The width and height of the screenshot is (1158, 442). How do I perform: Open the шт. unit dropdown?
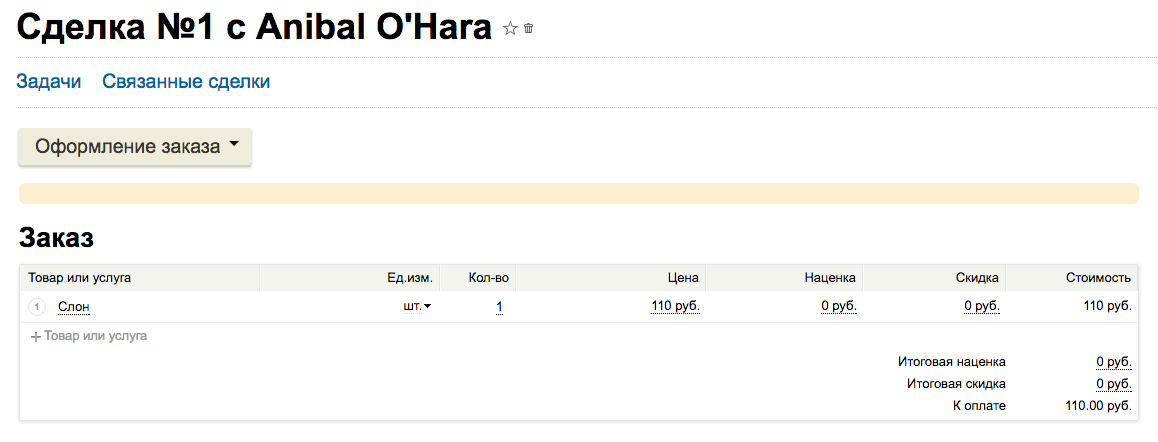coord(416,307)
